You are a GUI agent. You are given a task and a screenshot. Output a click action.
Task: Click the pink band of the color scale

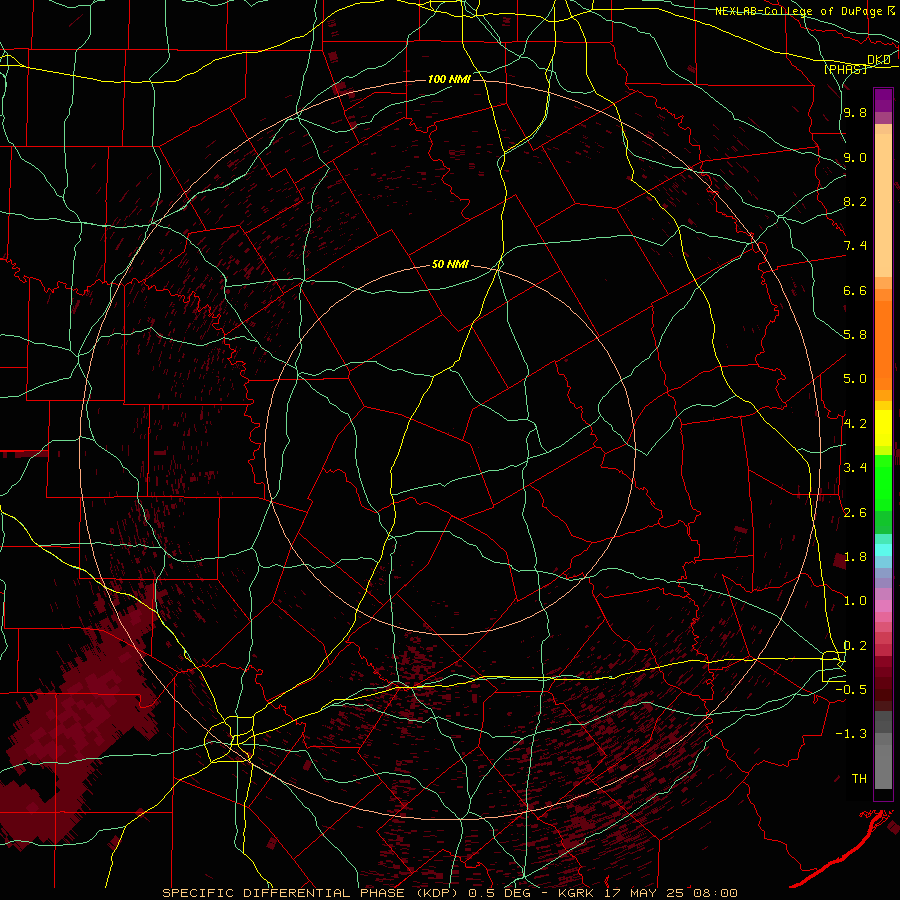click(x=883, y=606)
